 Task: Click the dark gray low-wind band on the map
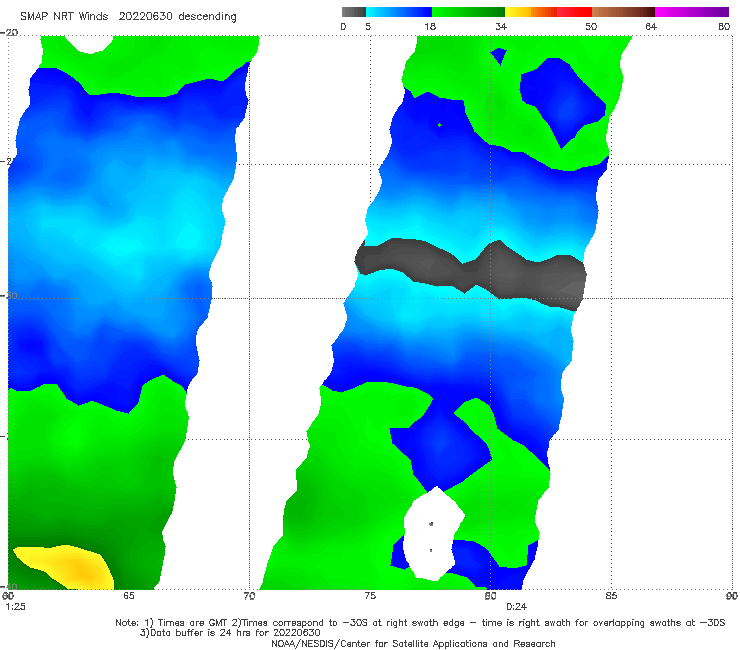tap(471, 274)
